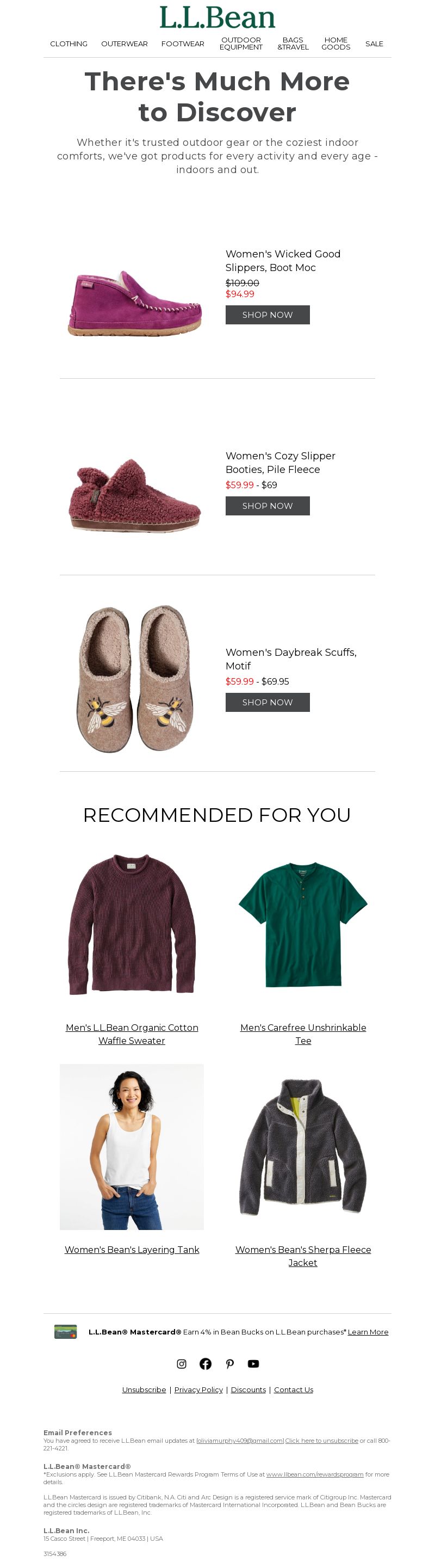This screenshot has width=435, height=1568.
Task: Shop now for Daybreak Scuffs Motif
Action: pyautogui.click(x=268, y=702)
